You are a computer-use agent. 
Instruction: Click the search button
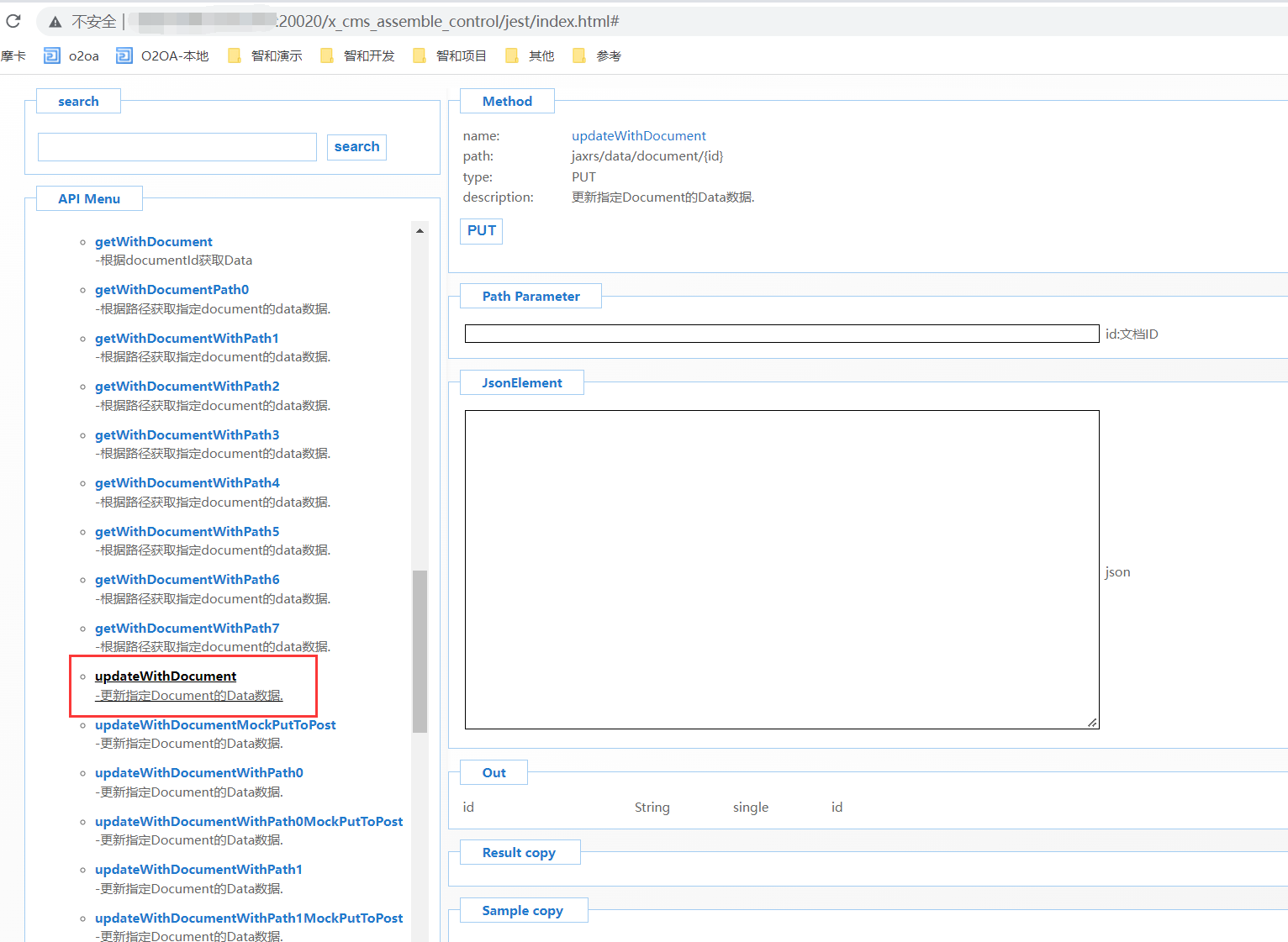click(356, 147)
